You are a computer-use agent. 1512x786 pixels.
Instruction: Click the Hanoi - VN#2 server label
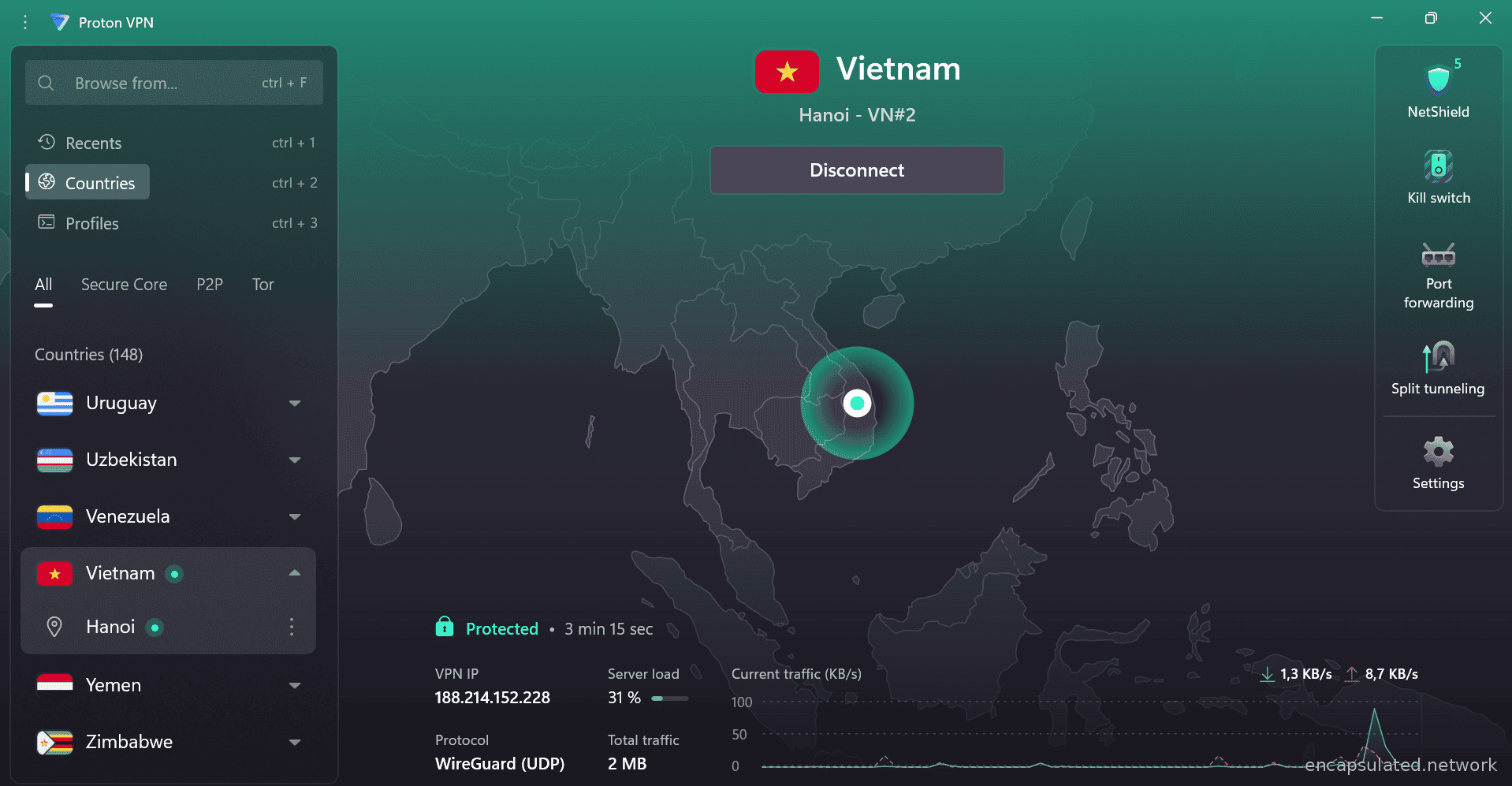pyautogui.click(x=857, y=115)
